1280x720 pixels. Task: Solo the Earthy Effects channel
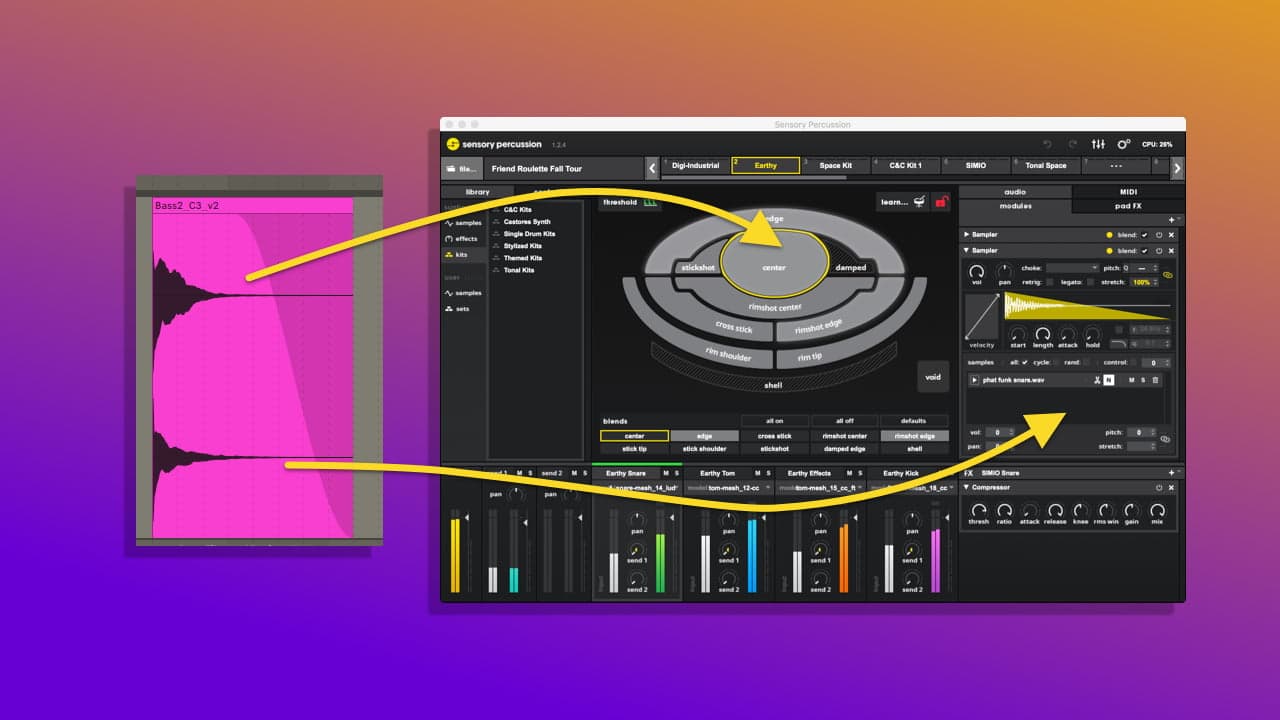860,473
